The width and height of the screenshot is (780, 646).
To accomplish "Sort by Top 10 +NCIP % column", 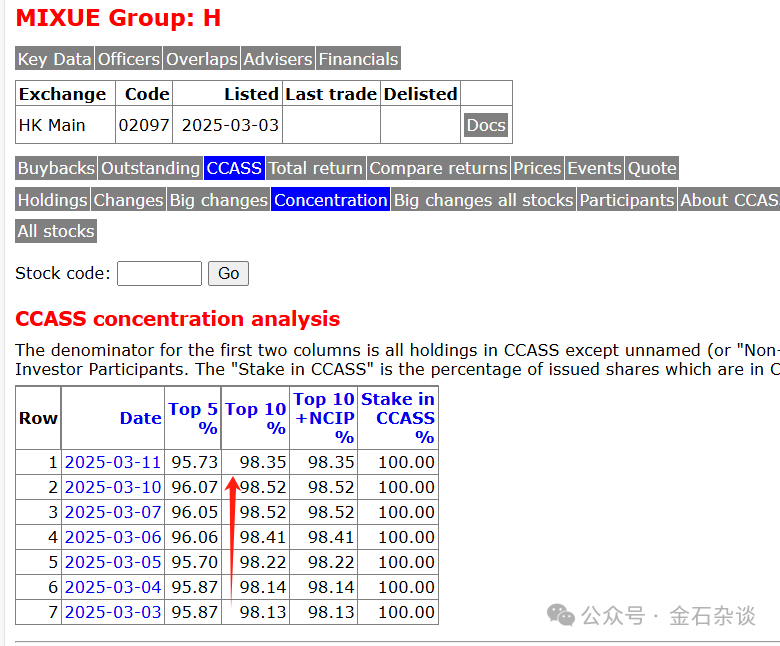I will (324, 418).
